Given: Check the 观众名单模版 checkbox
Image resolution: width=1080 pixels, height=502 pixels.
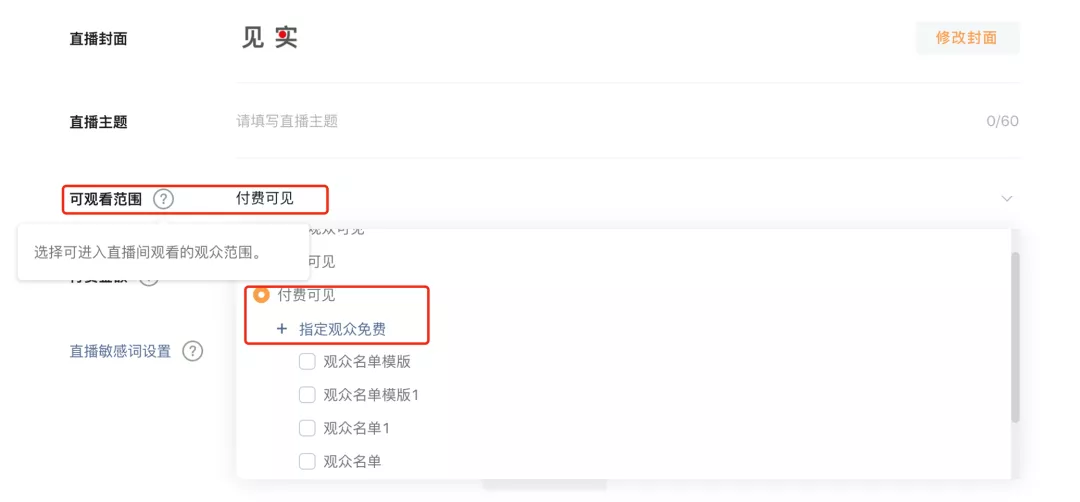Looking at the screenshot, I should [x=307, y=362].
